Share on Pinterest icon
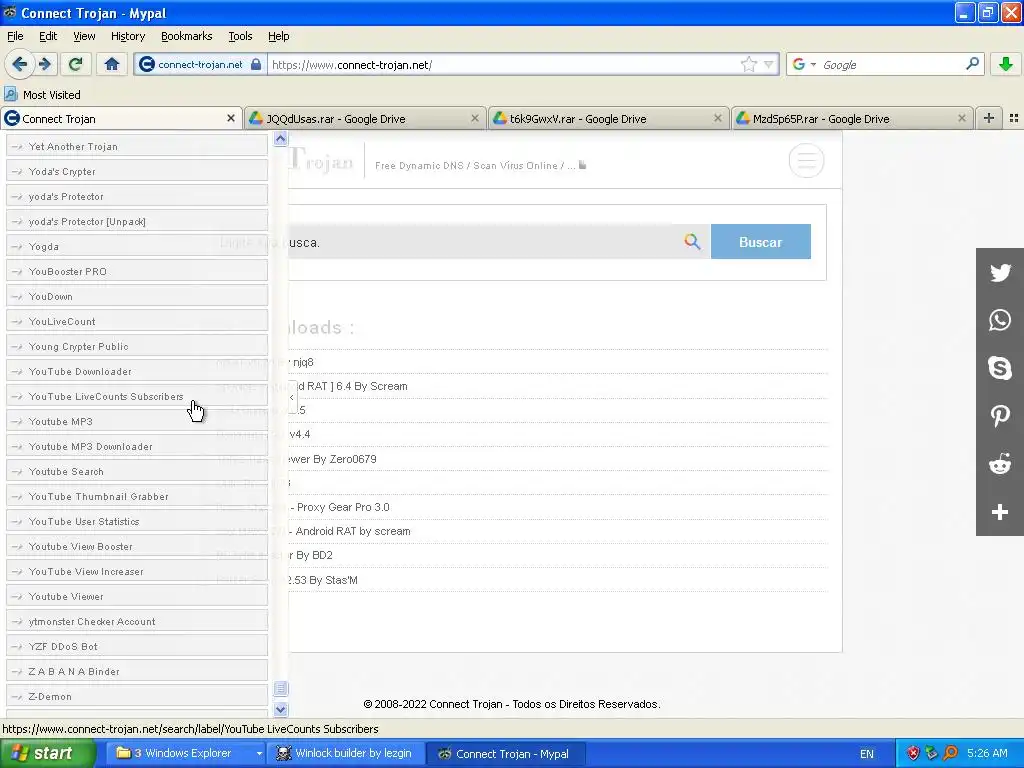The image size is (1024, 768). click(x=1000, y=415)
